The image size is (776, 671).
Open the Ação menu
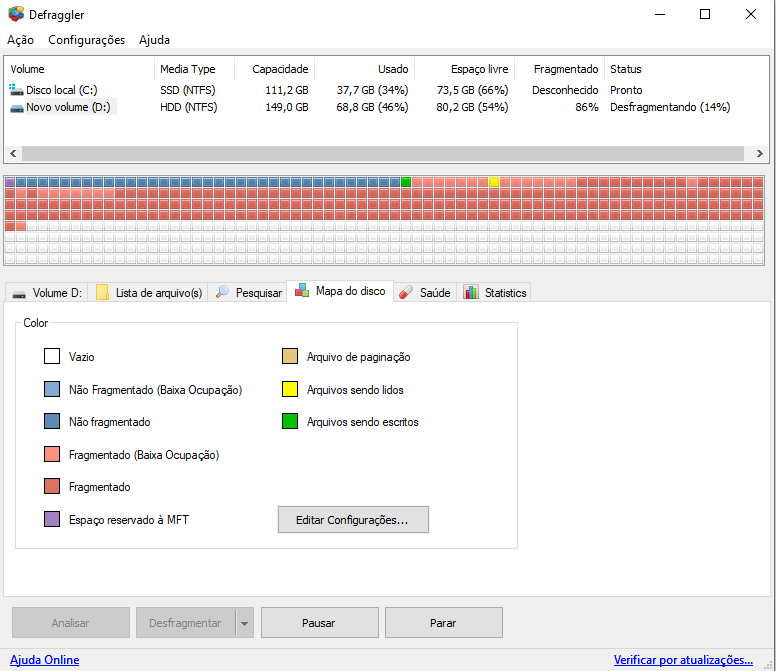(x=20, y=40)
